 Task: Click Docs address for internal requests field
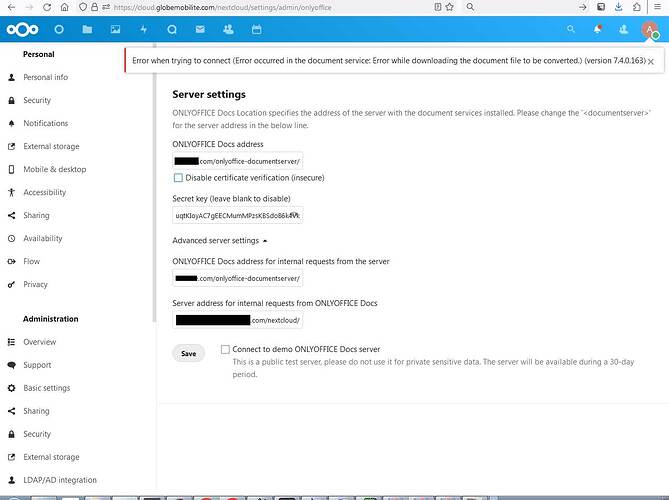(x=238, y=278)
